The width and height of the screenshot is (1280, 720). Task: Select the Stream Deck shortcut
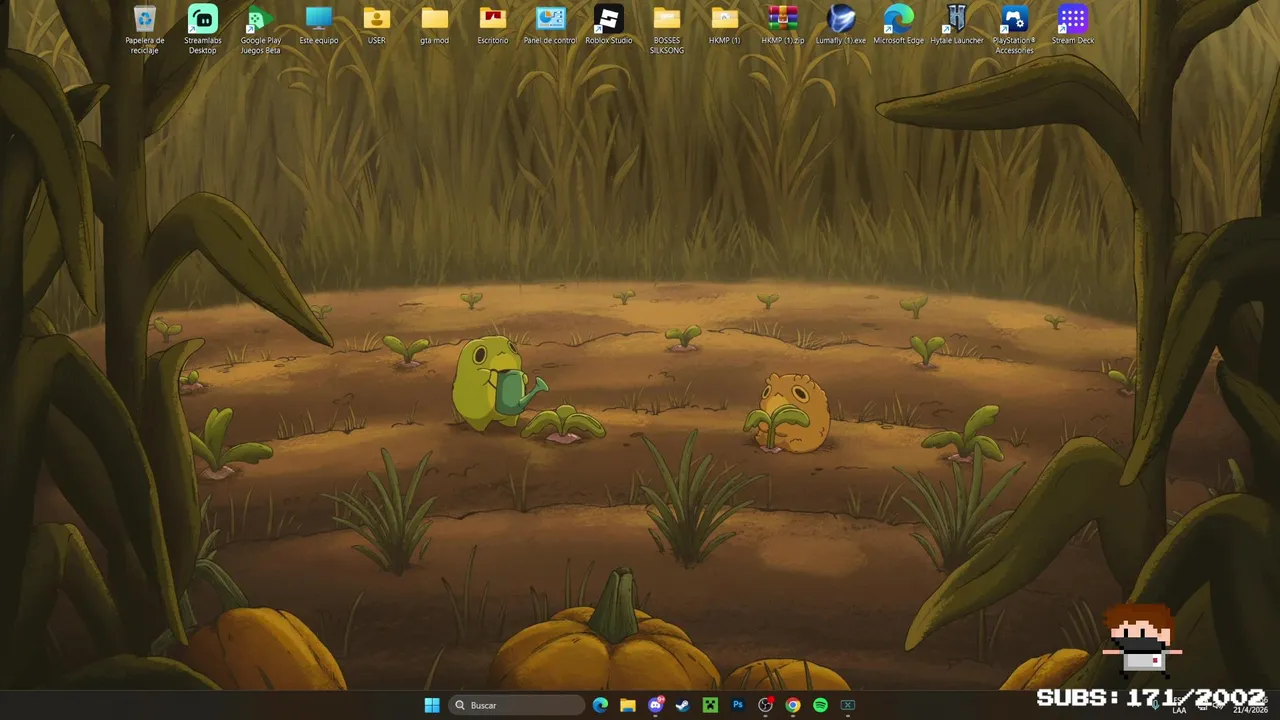click(1072, 25)
